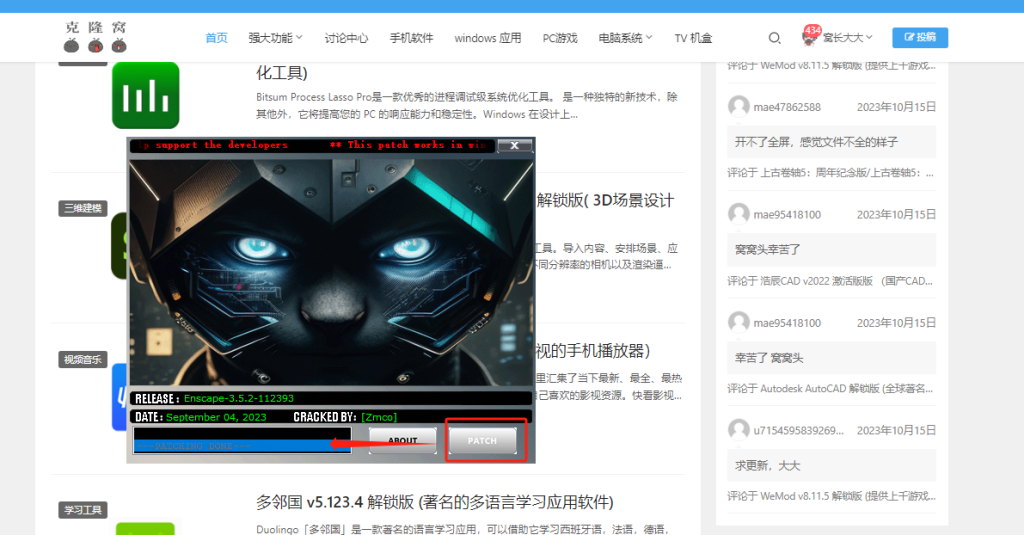1024x535 pixels.
Task: Open link 评论于 浩辰CAD v2022 激活版
Action: click(x=831, y=281)
